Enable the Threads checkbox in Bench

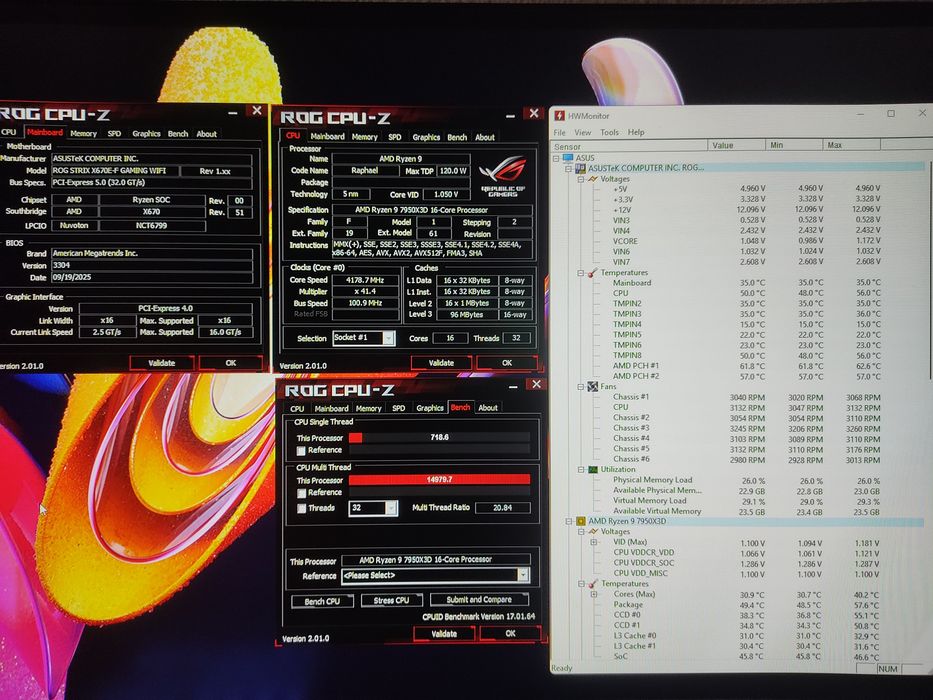(x=302, y=508)
